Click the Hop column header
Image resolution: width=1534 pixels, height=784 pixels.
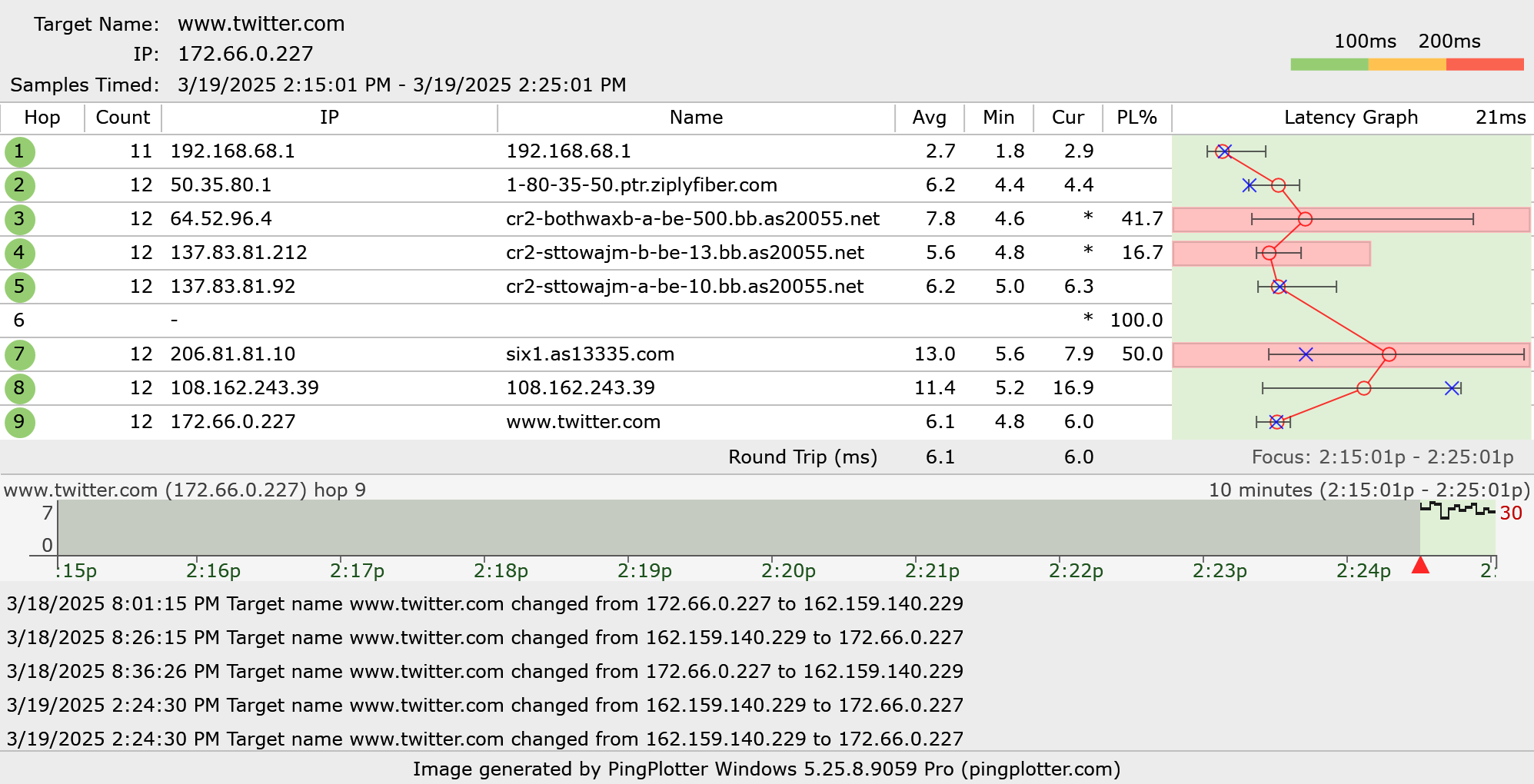point(42,118)
